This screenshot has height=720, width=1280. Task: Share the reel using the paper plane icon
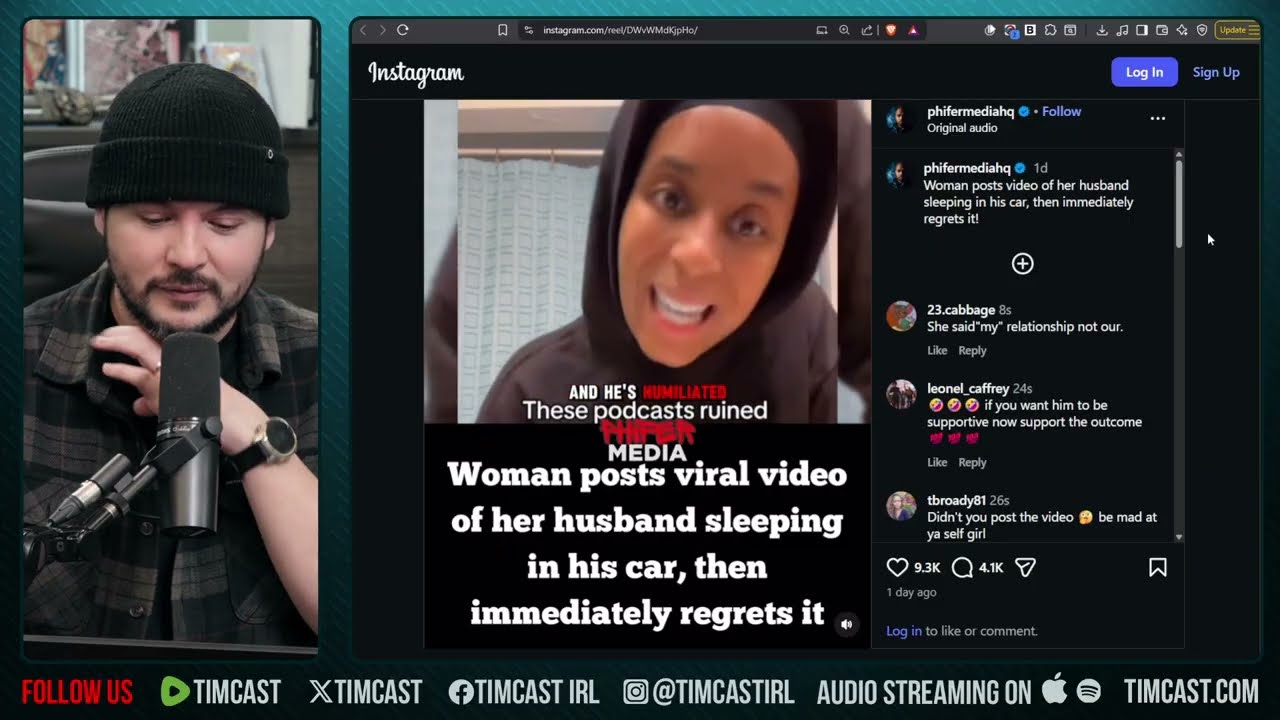1025,568
